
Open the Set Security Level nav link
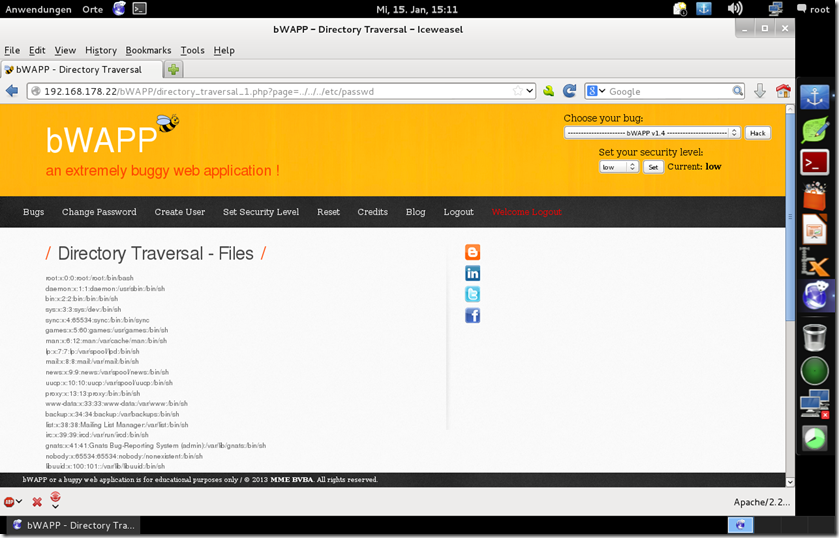(261, 212)
